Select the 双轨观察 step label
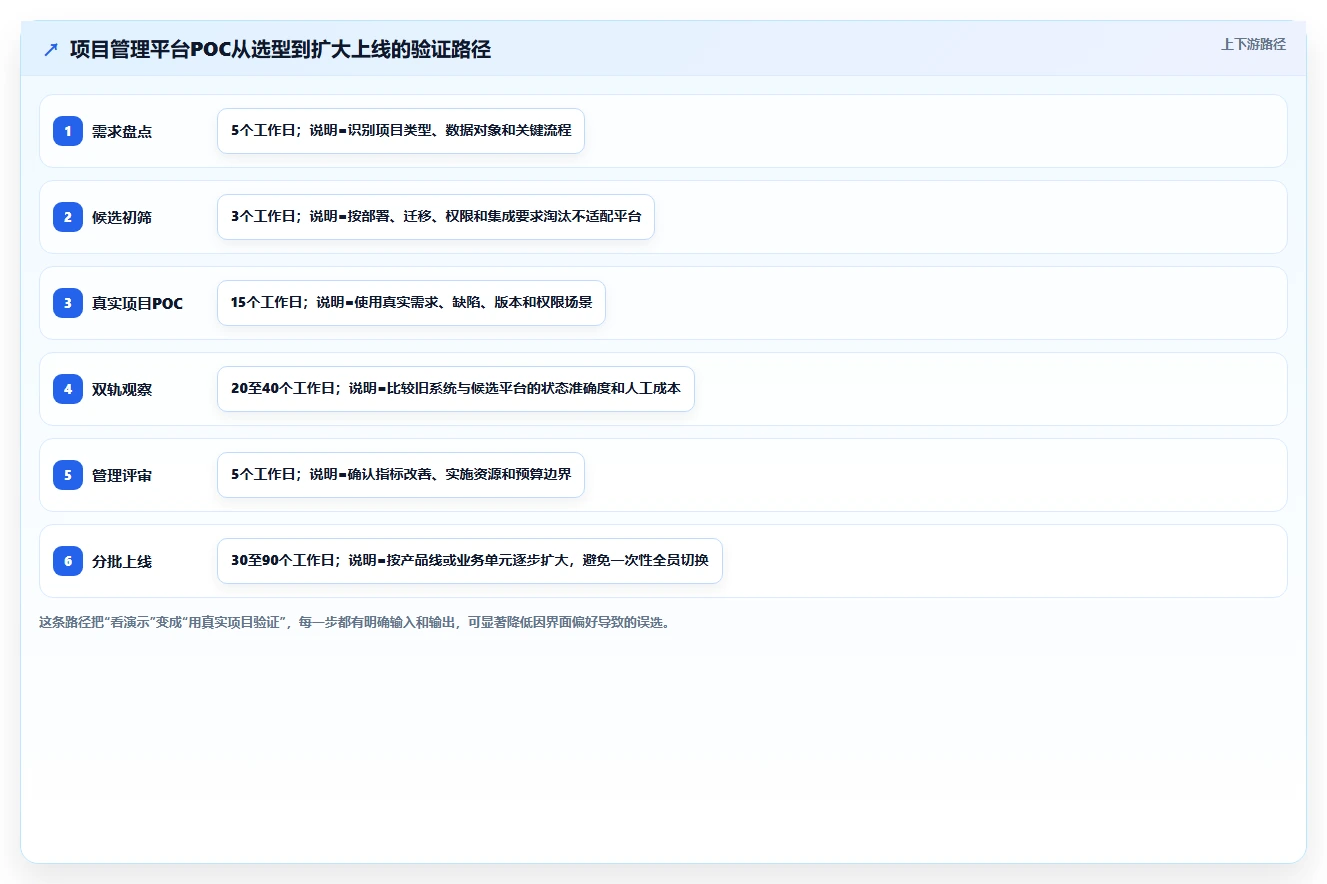The width and height of the screenshot is (1327, 884). coord(122,389)
